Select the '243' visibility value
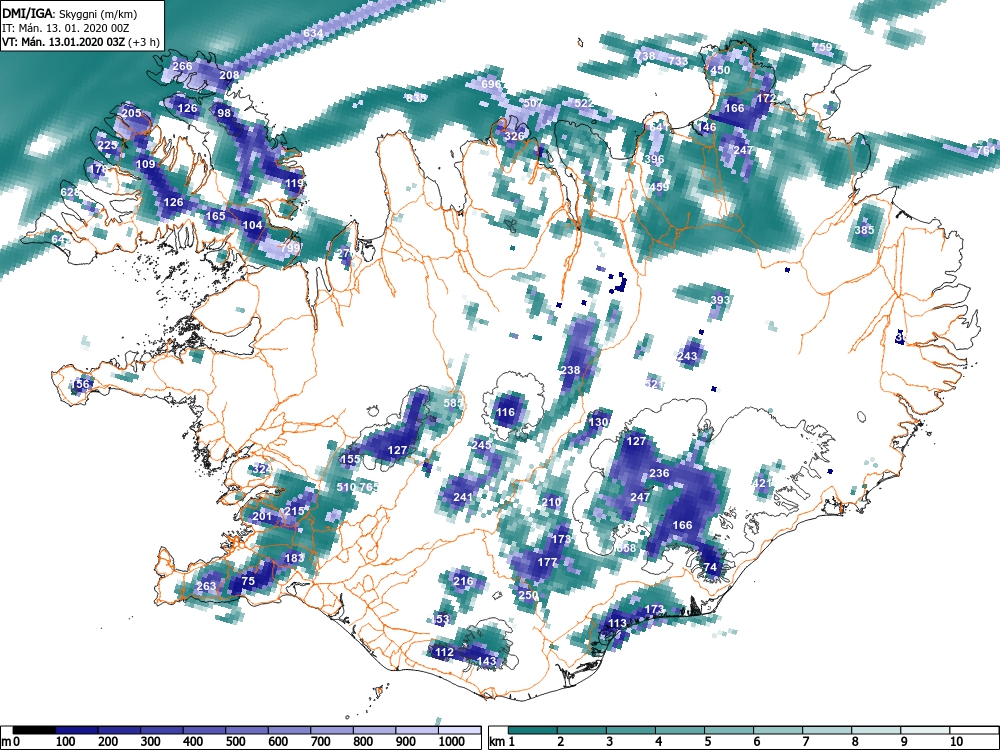Image resolution: width=1000 pixels, height=750 pixels. (x=688, y=356)
